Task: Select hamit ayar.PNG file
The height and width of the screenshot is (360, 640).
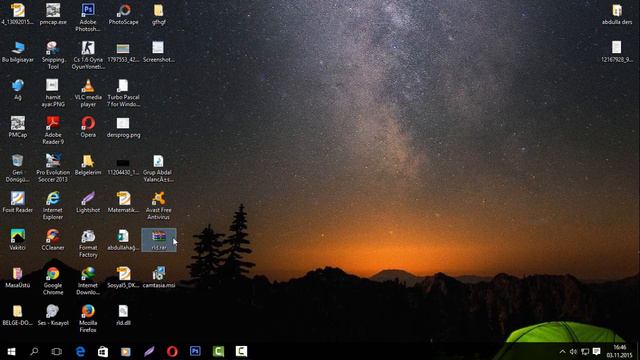Action: coord(53,93)
